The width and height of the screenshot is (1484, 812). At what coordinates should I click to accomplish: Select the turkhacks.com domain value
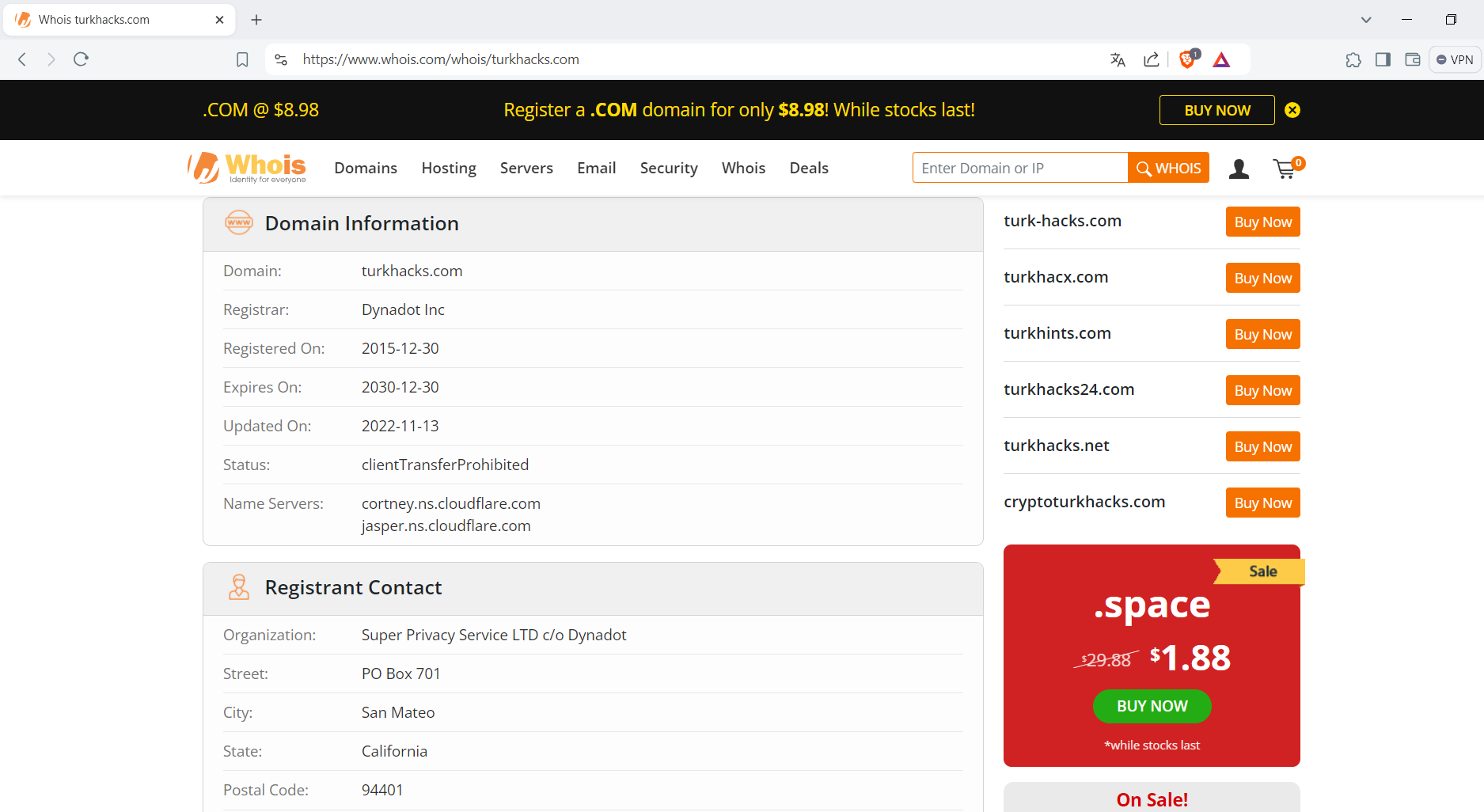click(412, 271)
